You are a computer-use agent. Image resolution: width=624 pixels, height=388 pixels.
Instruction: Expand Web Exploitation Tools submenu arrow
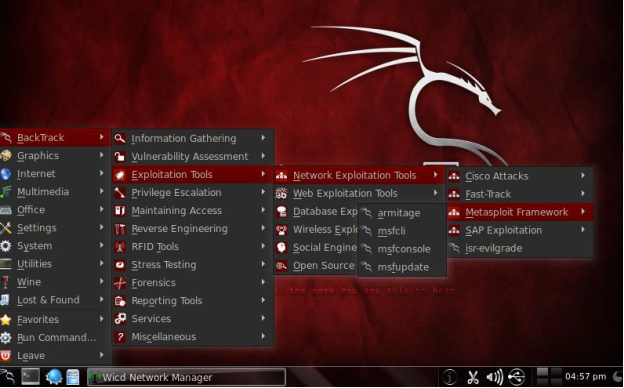click(x=436, y=193)
